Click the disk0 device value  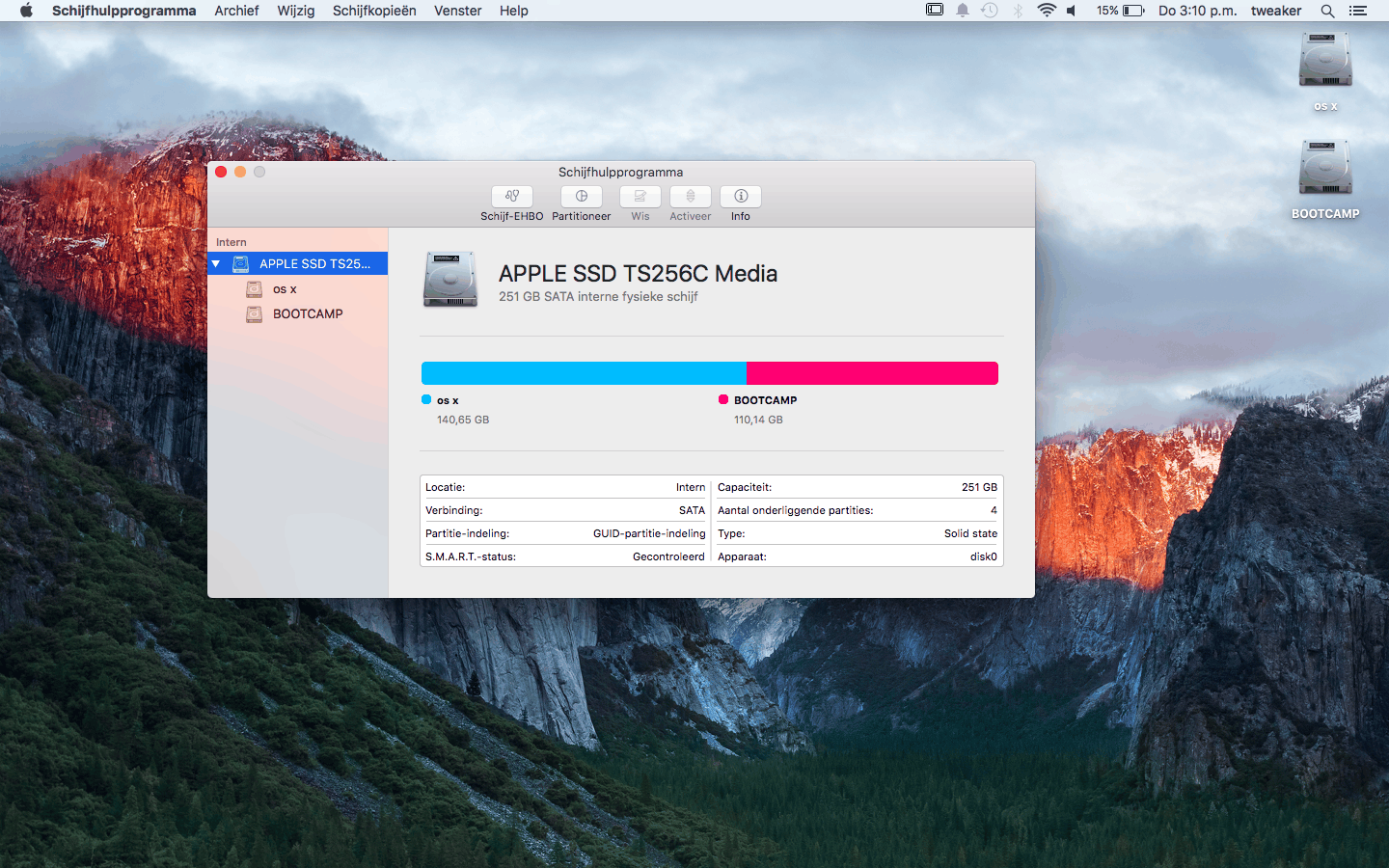tap(984, 556)
